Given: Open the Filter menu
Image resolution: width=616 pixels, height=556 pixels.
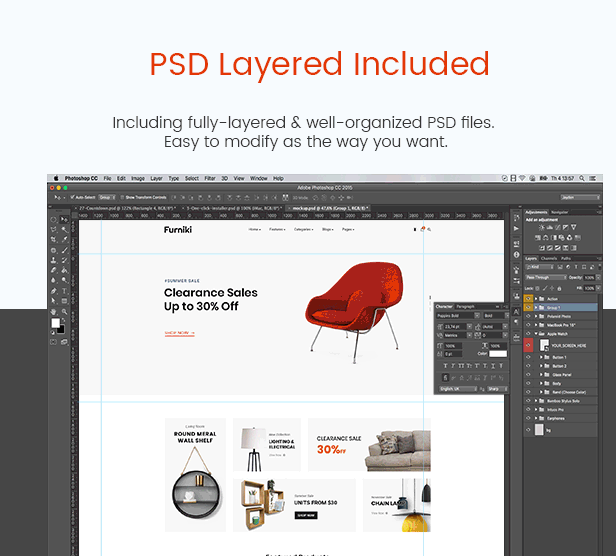Looking at the screenshot, I should pyautogui.click(x=210, y=178).
